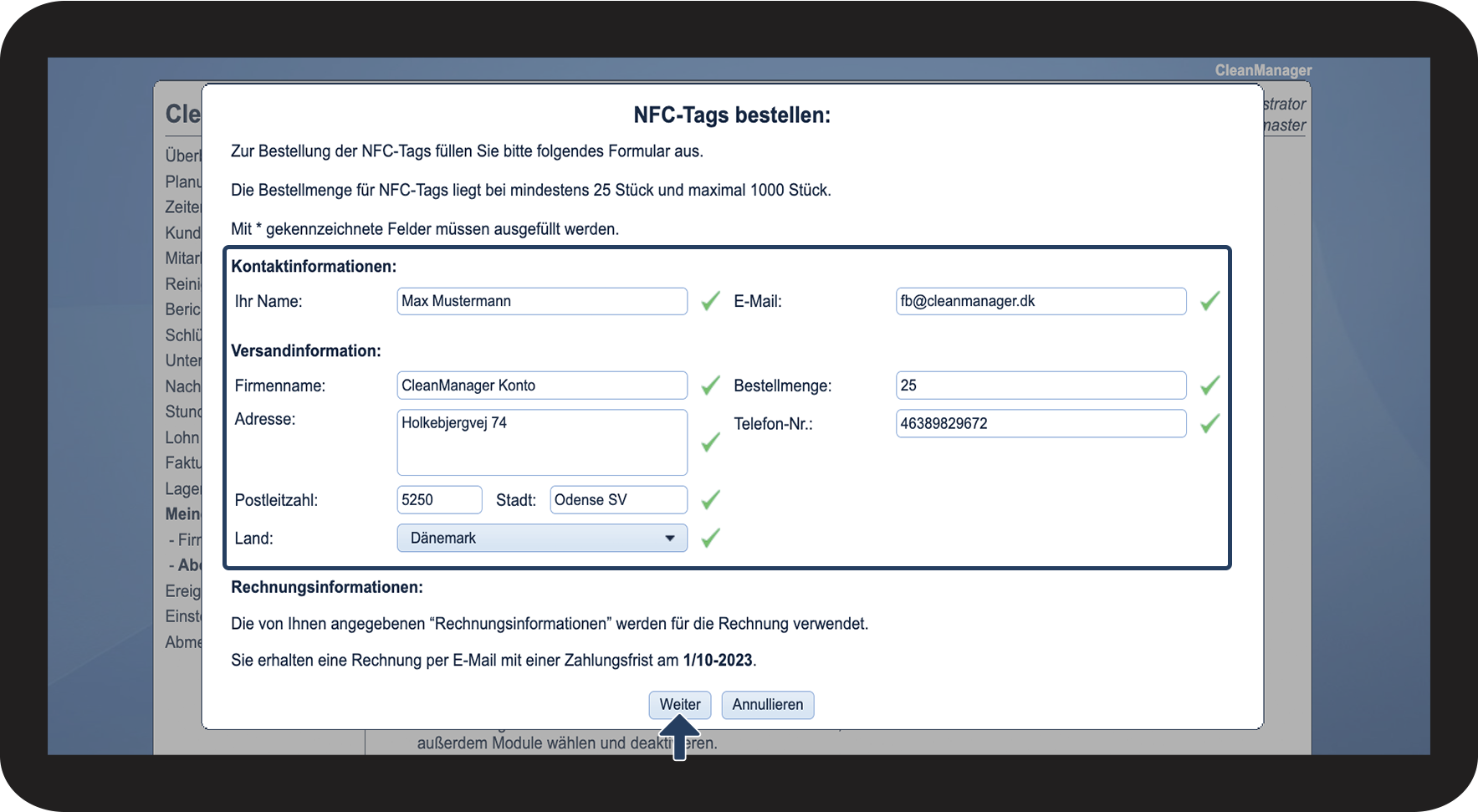Click the green checkmark beside E-Mail field
The image size is (1478, 812).
tap(1210, 301)
